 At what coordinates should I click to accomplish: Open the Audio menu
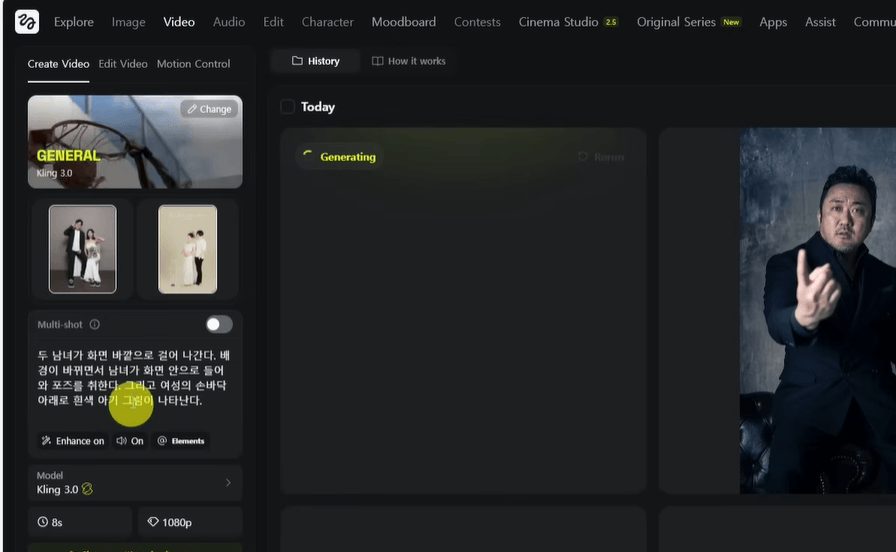point(229,22)
